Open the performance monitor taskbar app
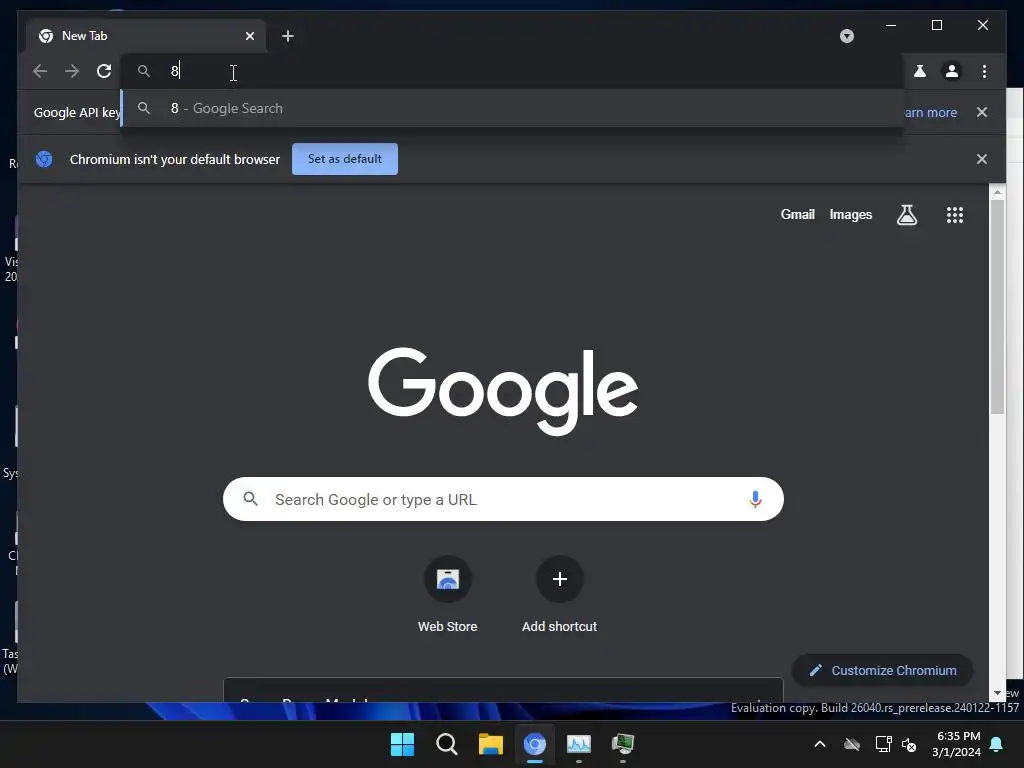Screen dimensions: 1024x768 pos(579,744)
